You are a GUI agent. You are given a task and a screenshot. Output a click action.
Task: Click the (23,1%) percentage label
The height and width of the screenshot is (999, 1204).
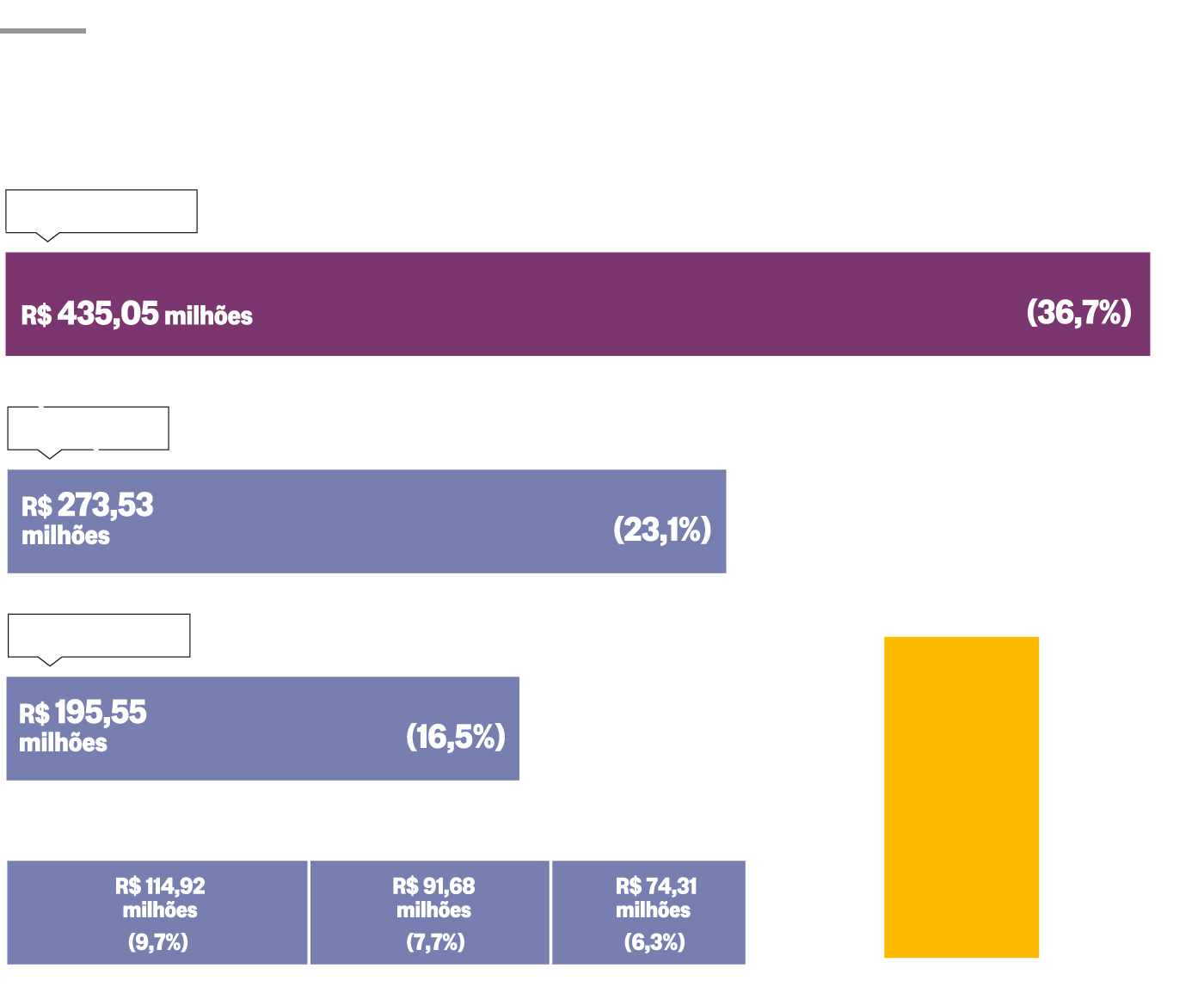point(662,530)
